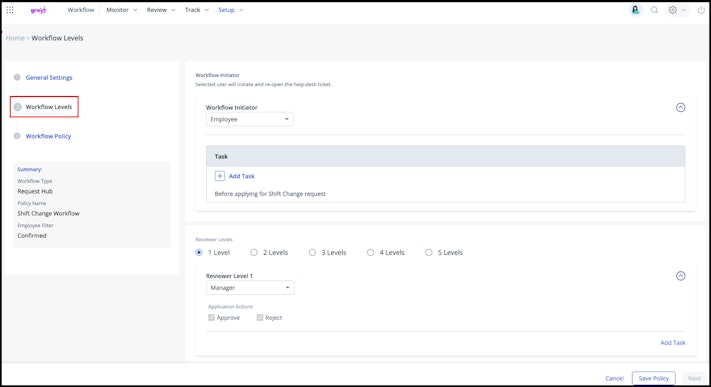Expand the Monitor menu arrow
This screenshot has height=387, width=711.
click(x=135, y=10)
